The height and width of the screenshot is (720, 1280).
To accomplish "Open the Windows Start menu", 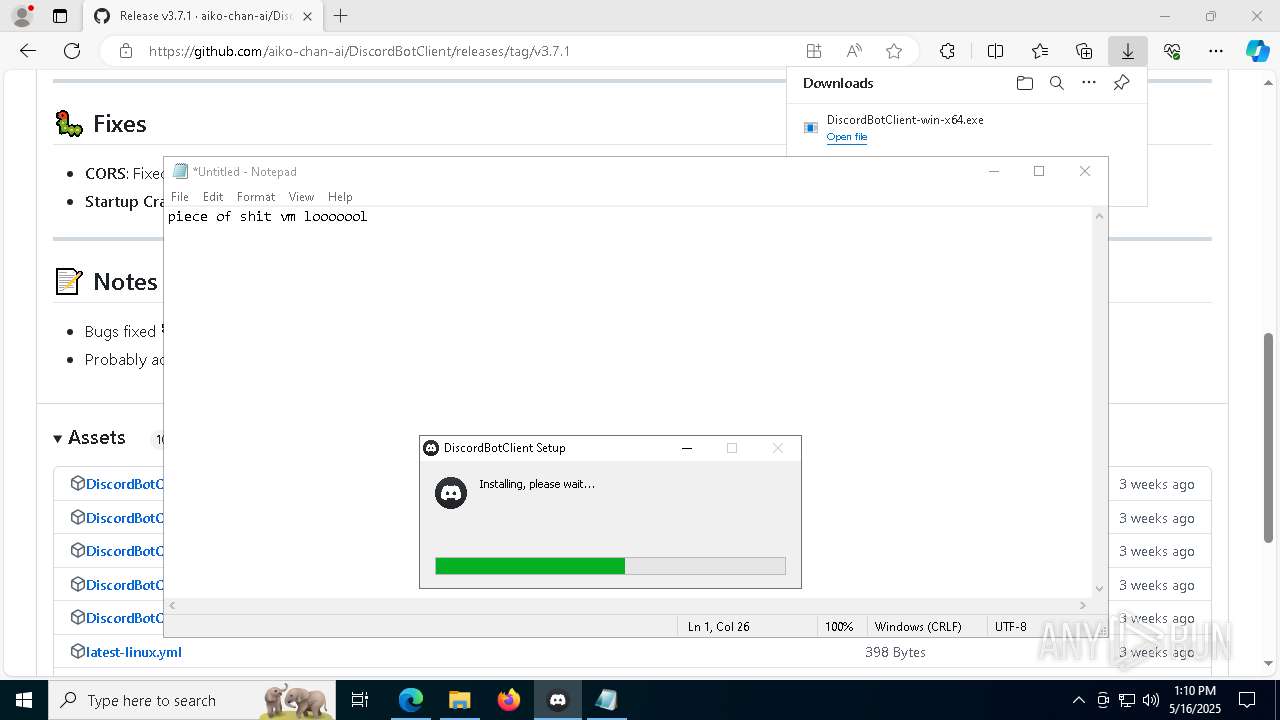I will [x=24, y=700].
